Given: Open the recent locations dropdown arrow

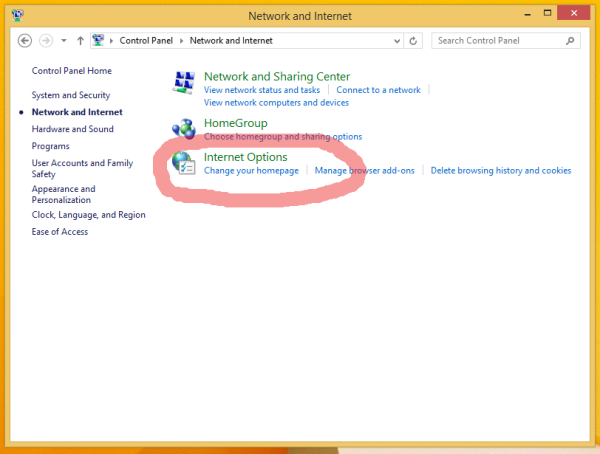Looking at the screenshot, I should [x=64, y=41].
